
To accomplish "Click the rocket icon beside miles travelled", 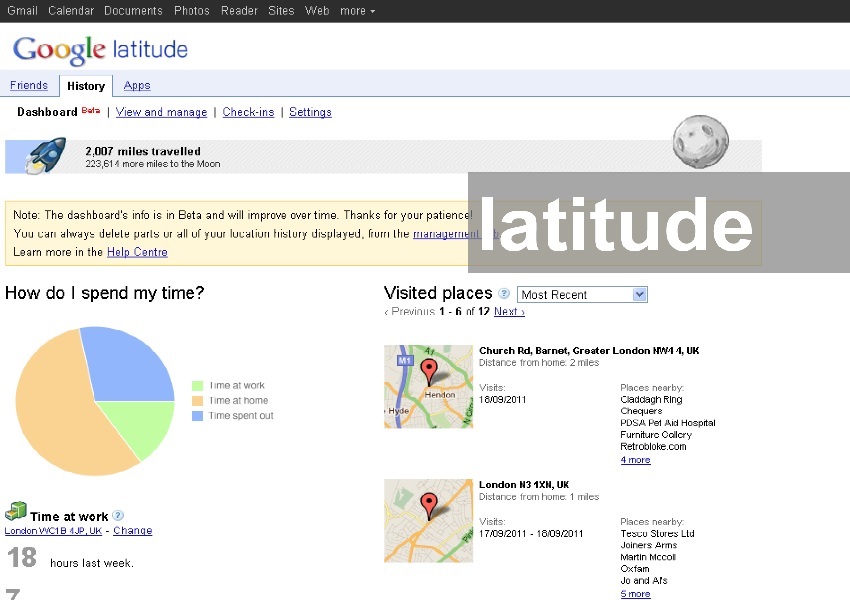I will coord(47,156).
